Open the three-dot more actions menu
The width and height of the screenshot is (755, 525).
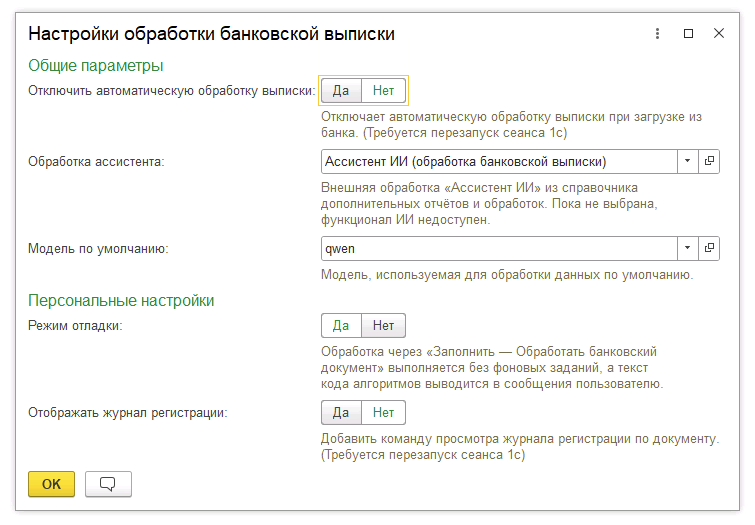[x=657, y=33]
